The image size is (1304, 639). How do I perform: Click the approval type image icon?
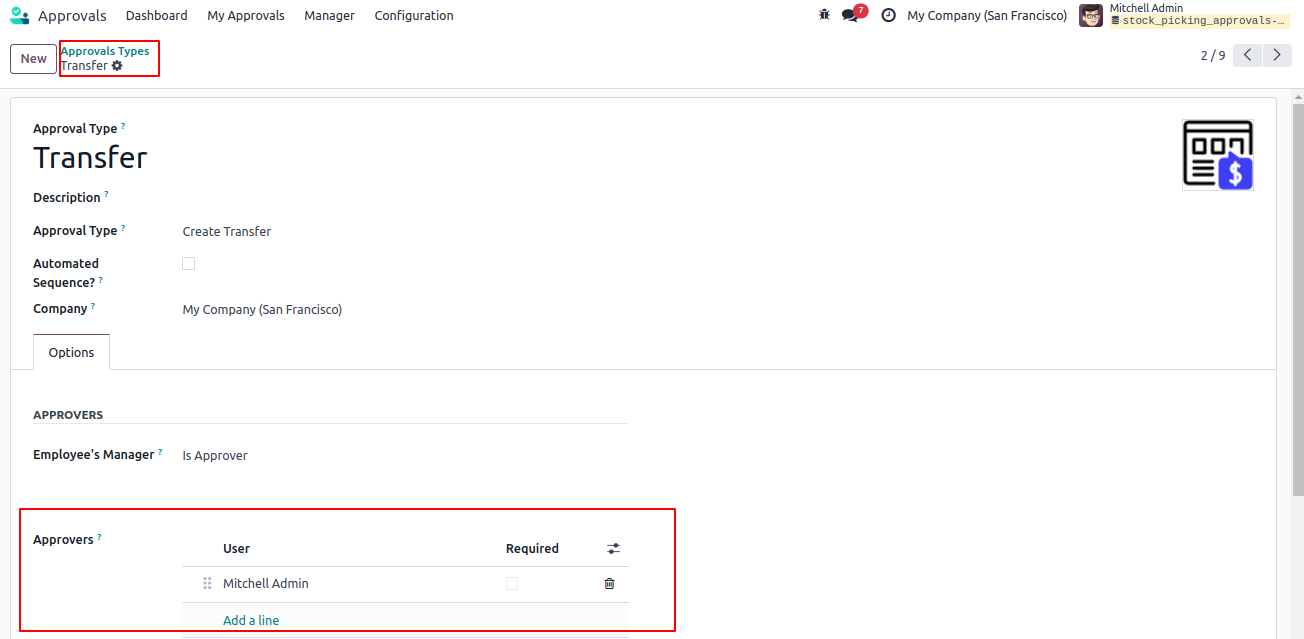click(x=1218, y=155)
